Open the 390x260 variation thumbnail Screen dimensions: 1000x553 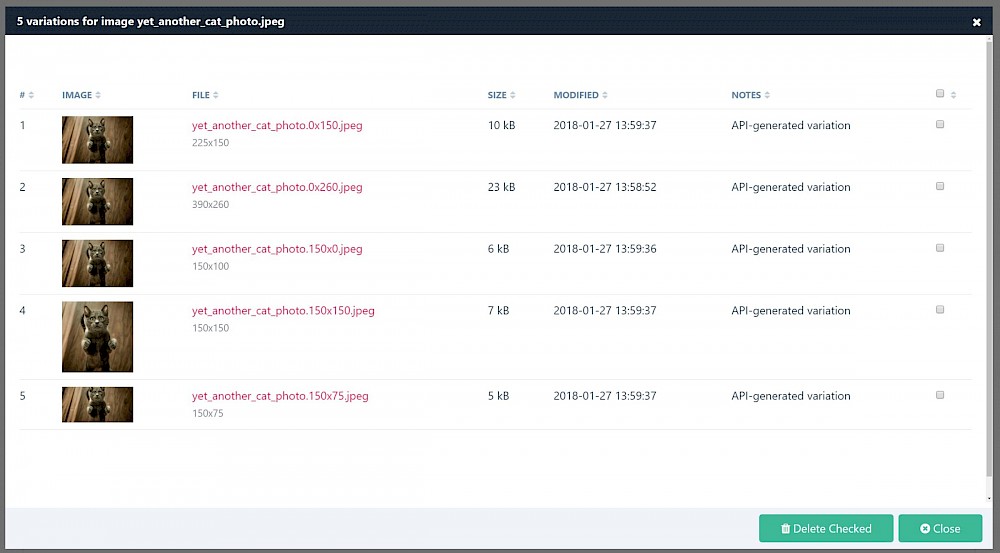(x=97, y=201)
